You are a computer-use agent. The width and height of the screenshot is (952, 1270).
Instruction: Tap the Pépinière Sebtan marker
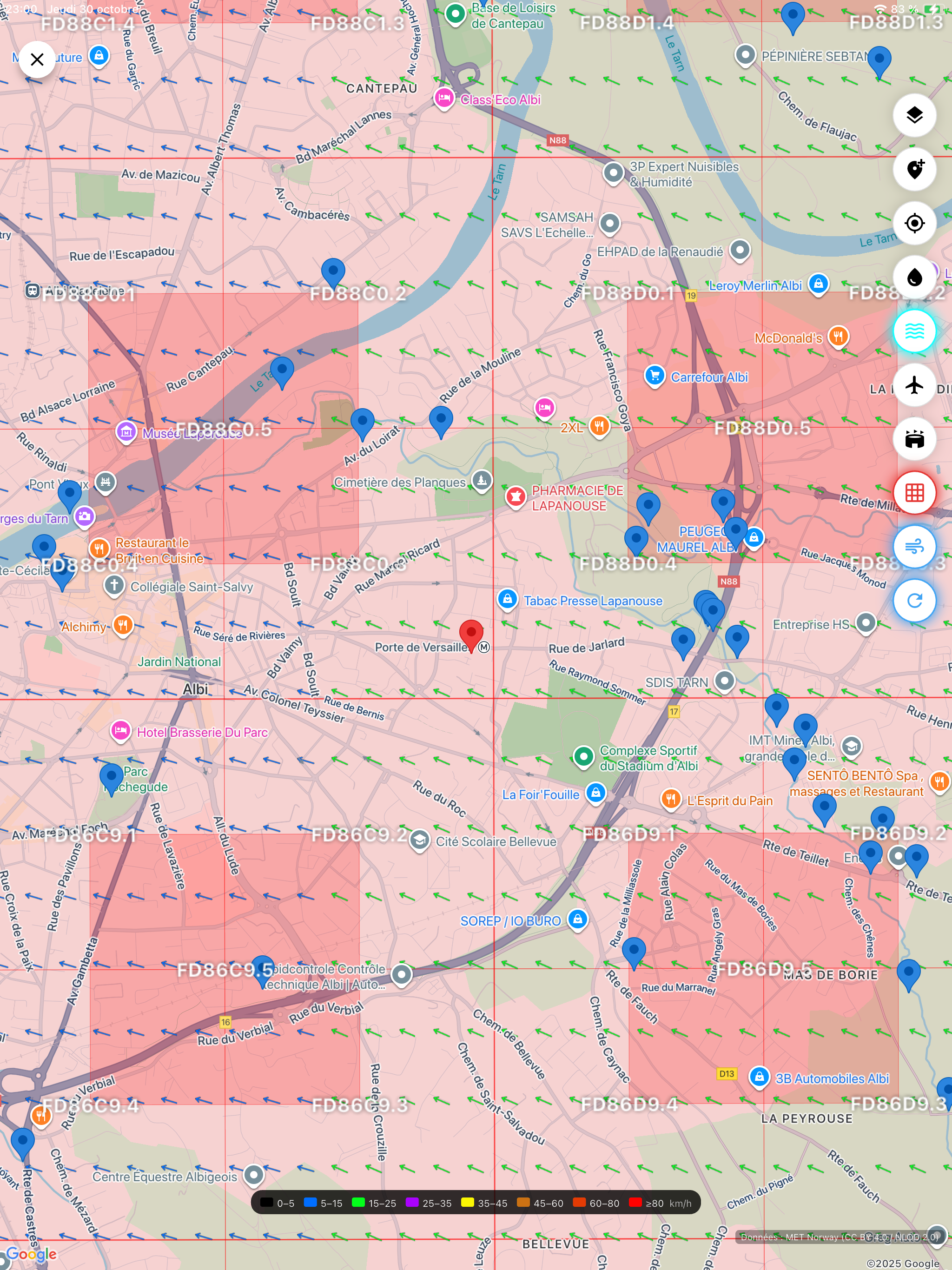(745, 56)
